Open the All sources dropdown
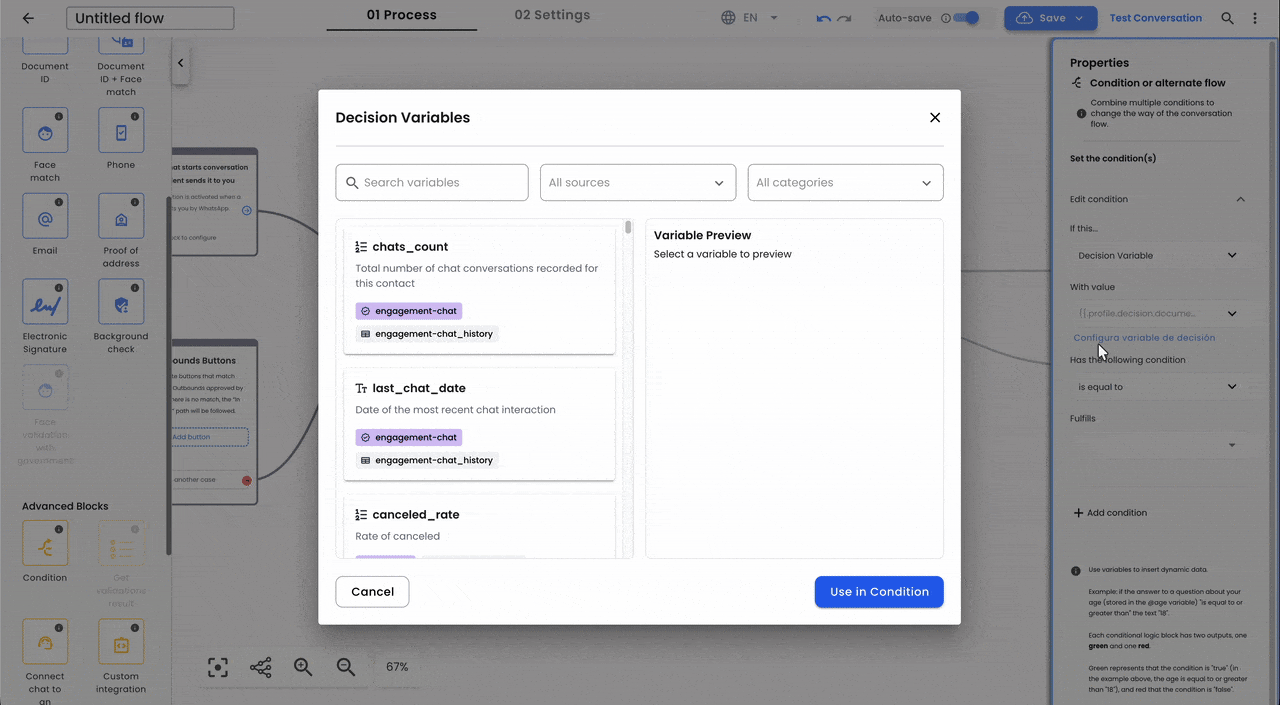 [637, 182]
